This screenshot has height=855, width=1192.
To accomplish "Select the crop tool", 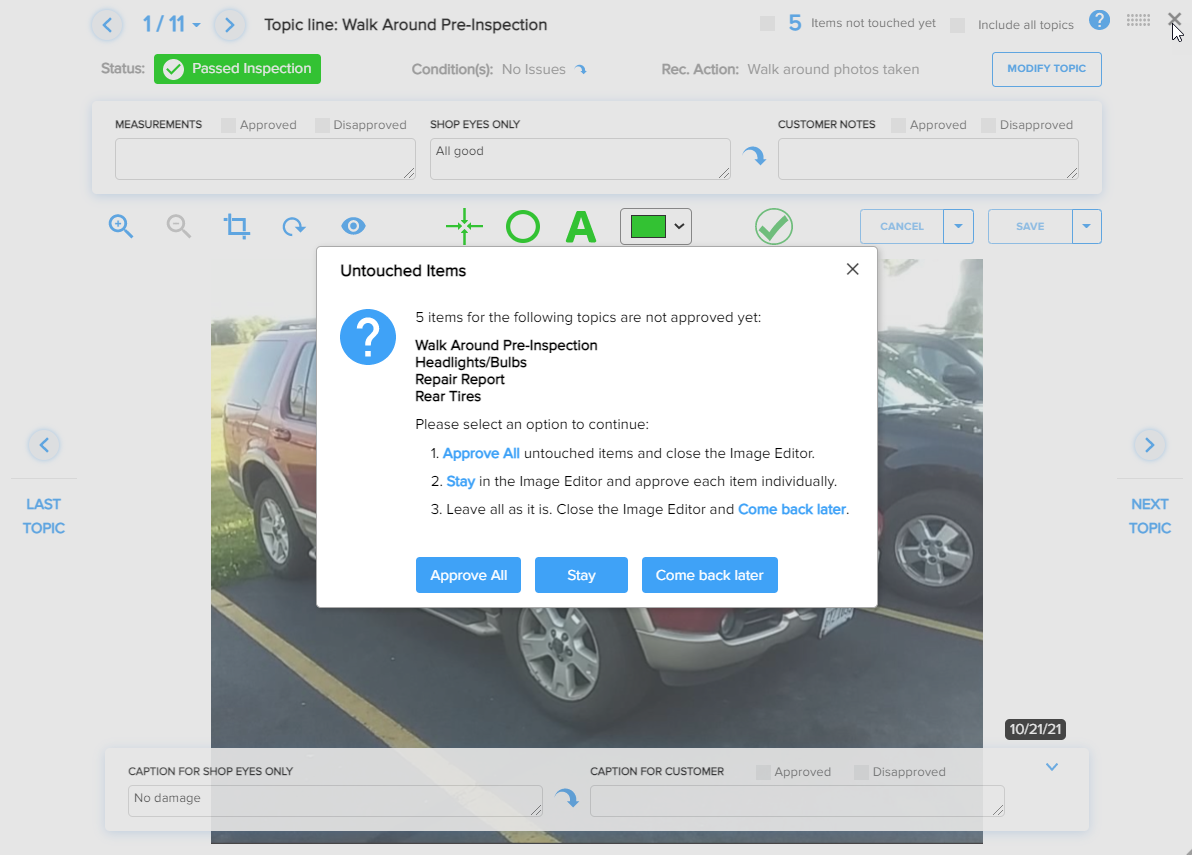I will coord(236,226).
